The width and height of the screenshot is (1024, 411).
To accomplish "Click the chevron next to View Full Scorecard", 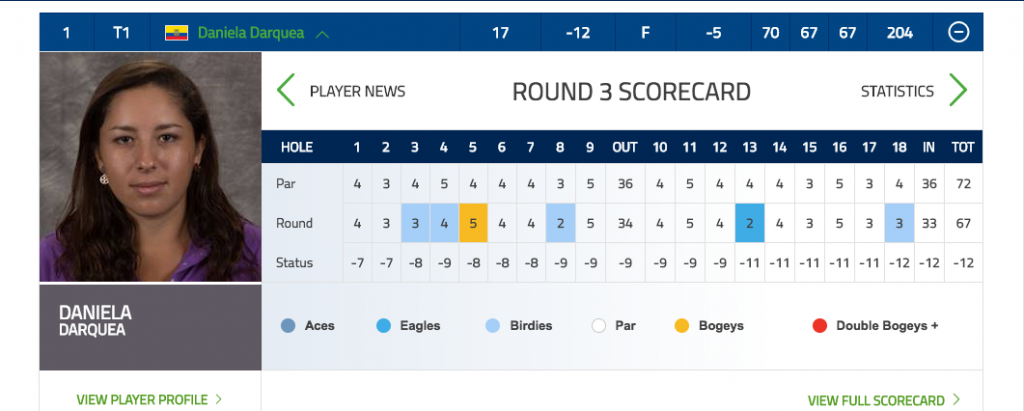I will [956, 399].
